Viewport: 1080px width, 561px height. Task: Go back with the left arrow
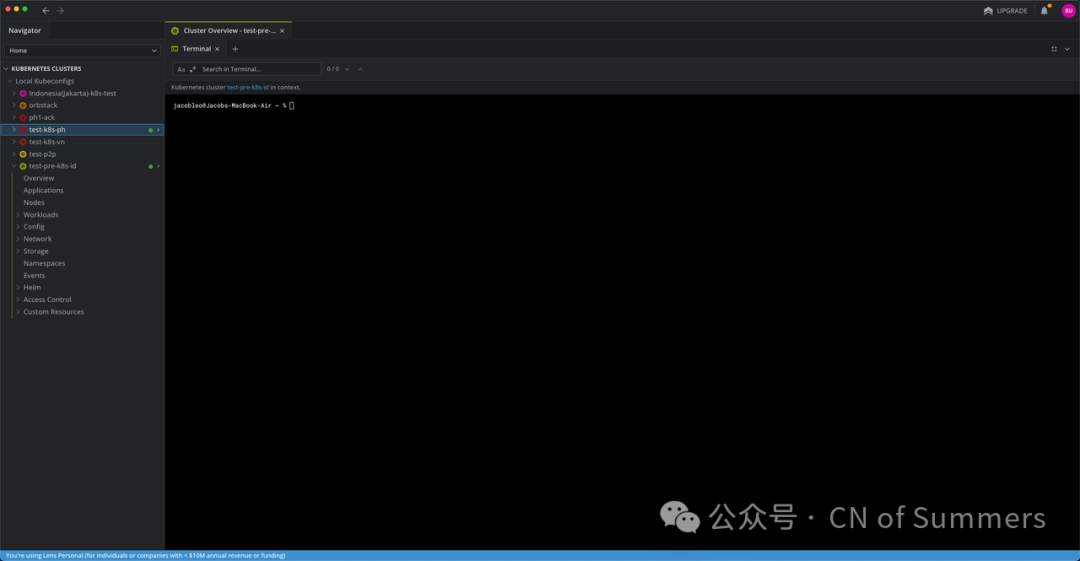[45, 10]
